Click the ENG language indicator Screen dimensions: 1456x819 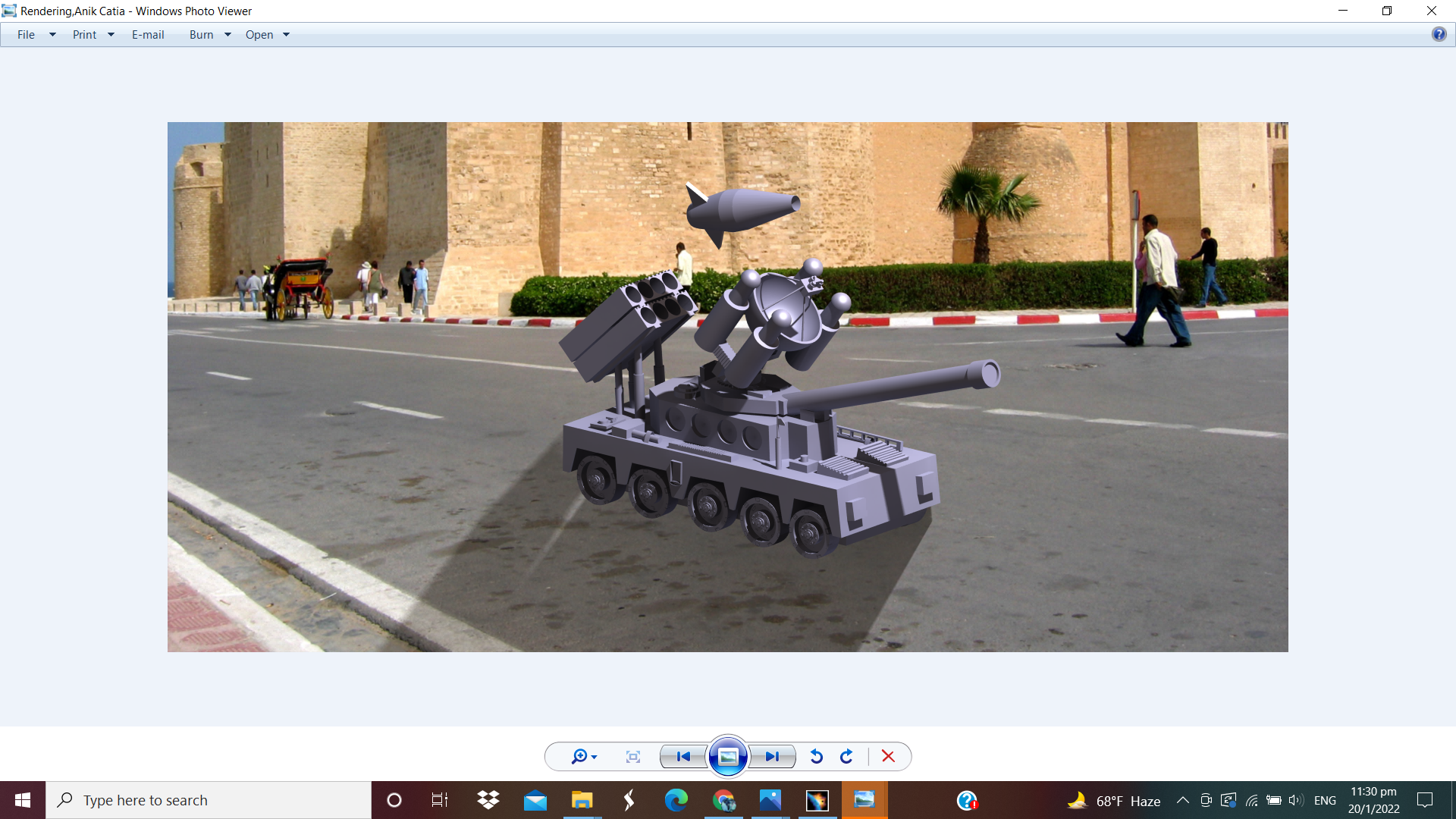(1325, 801)
